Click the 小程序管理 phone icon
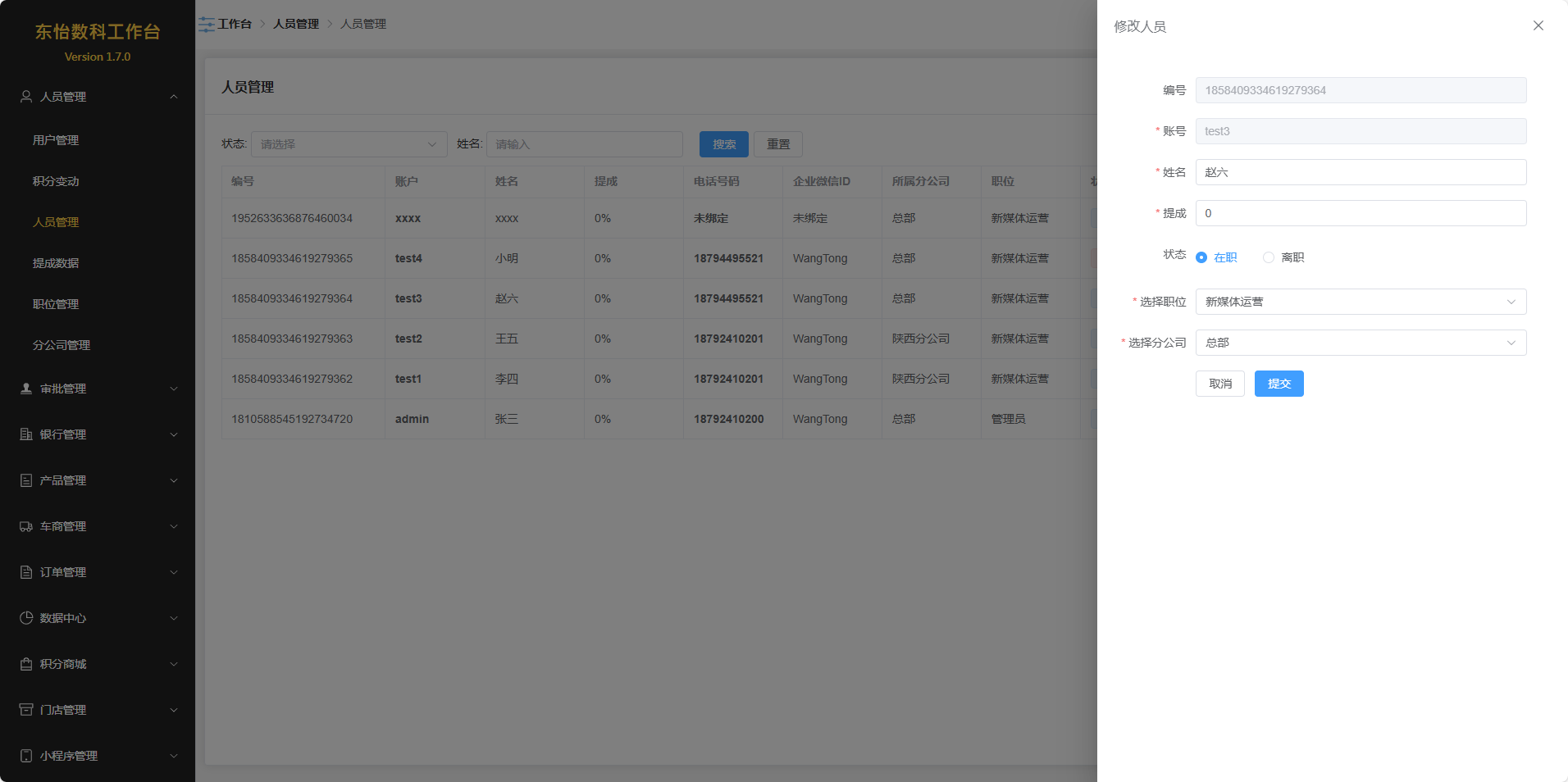Screen dimensions: 1568x782 [26, 756]
